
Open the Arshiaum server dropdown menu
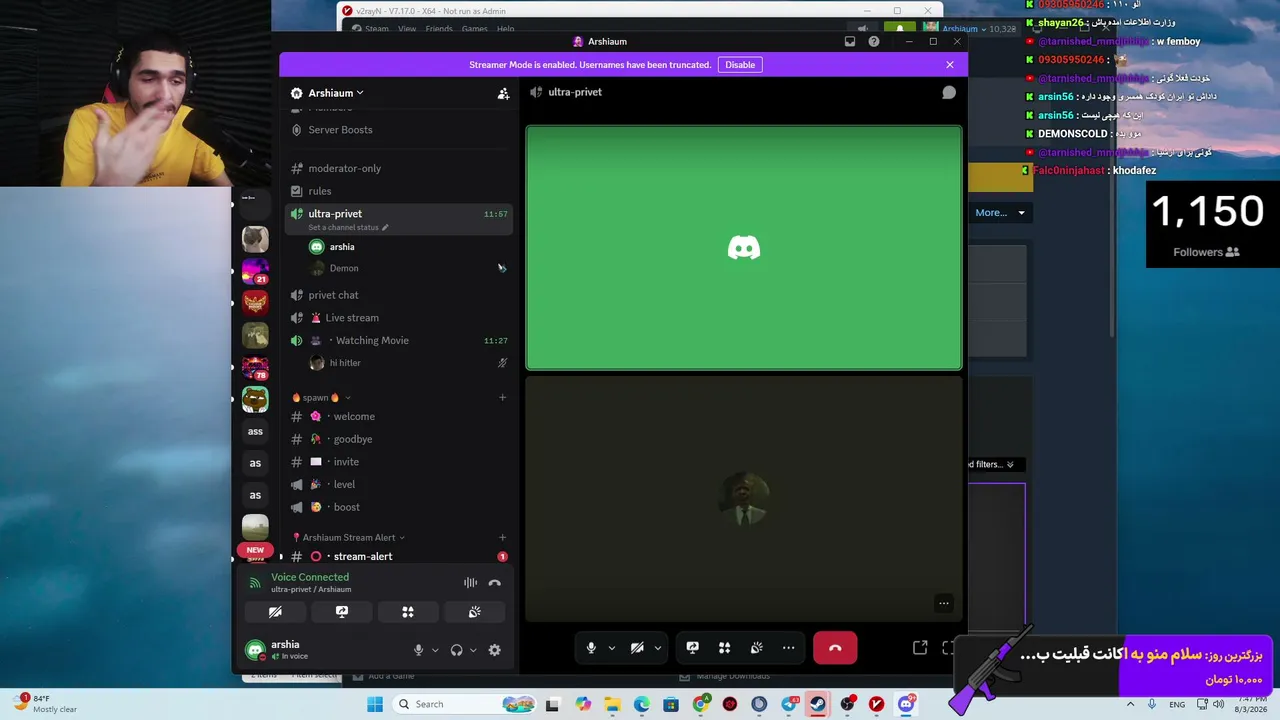tap(336, 93)
